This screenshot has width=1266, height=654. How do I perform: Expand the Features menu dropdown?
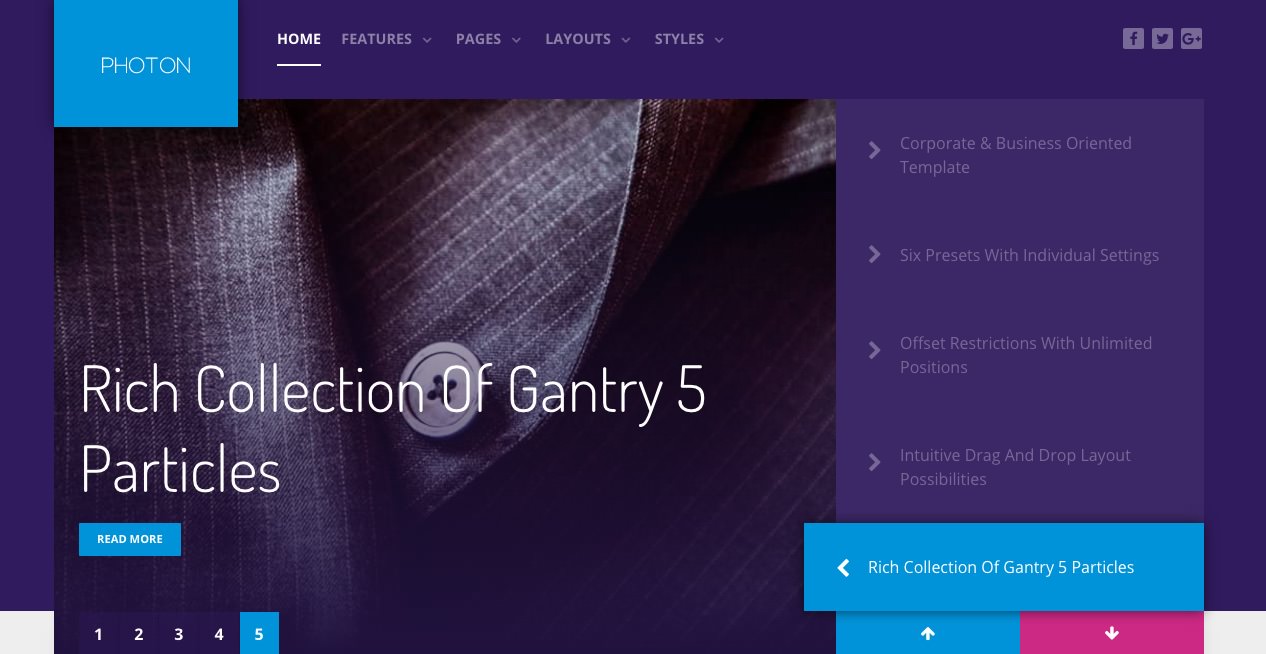[386, 39]
